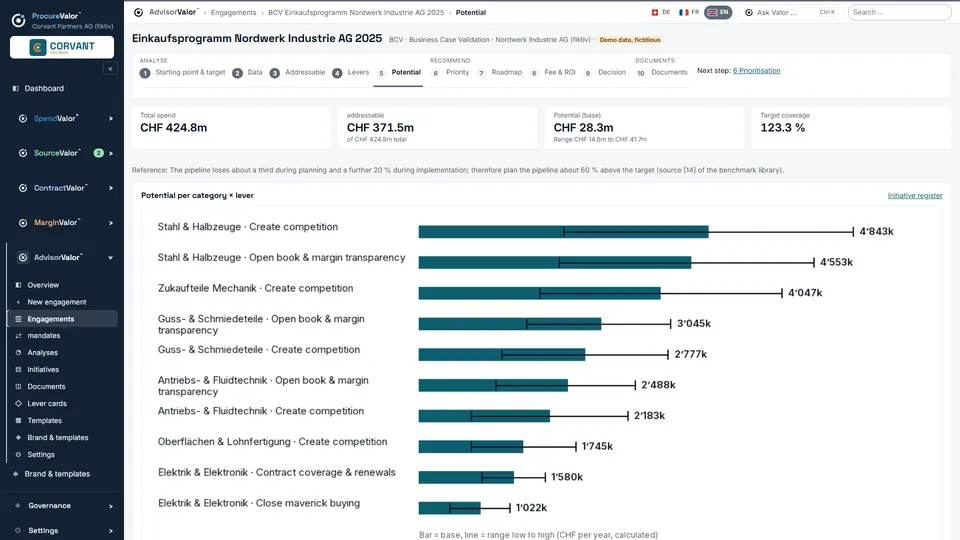Click the Elektrik & Elektronik Close maverick buying bar

(449, 508)
